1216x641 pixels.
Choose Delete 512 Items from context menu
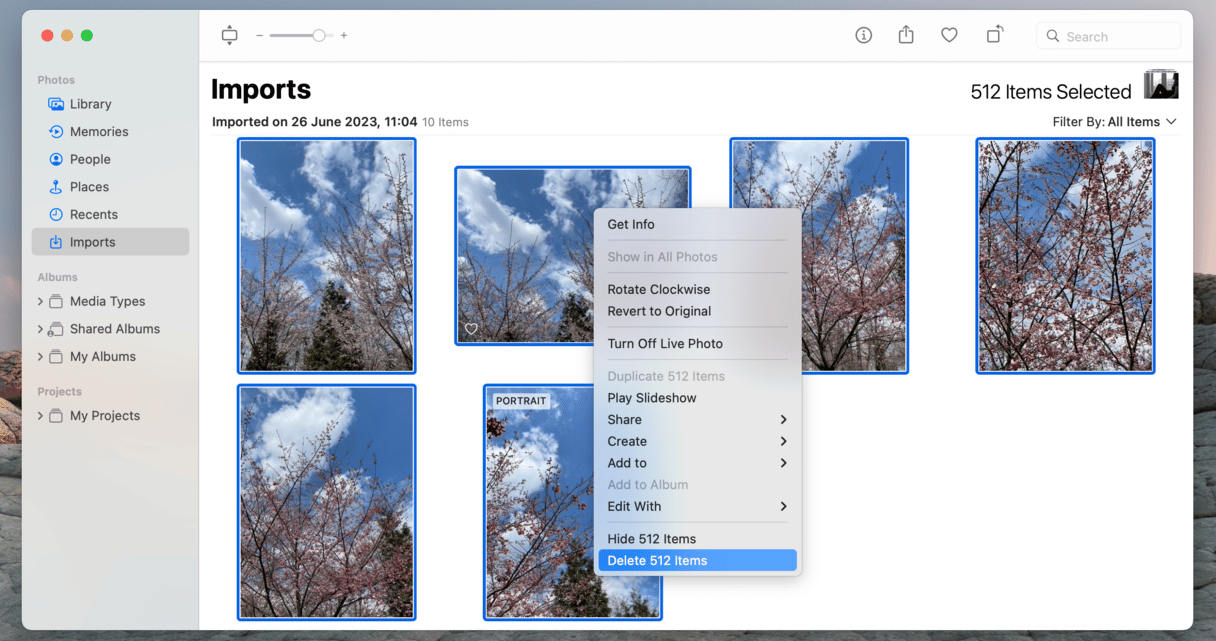pyautogui.click(x=657, y=561)
